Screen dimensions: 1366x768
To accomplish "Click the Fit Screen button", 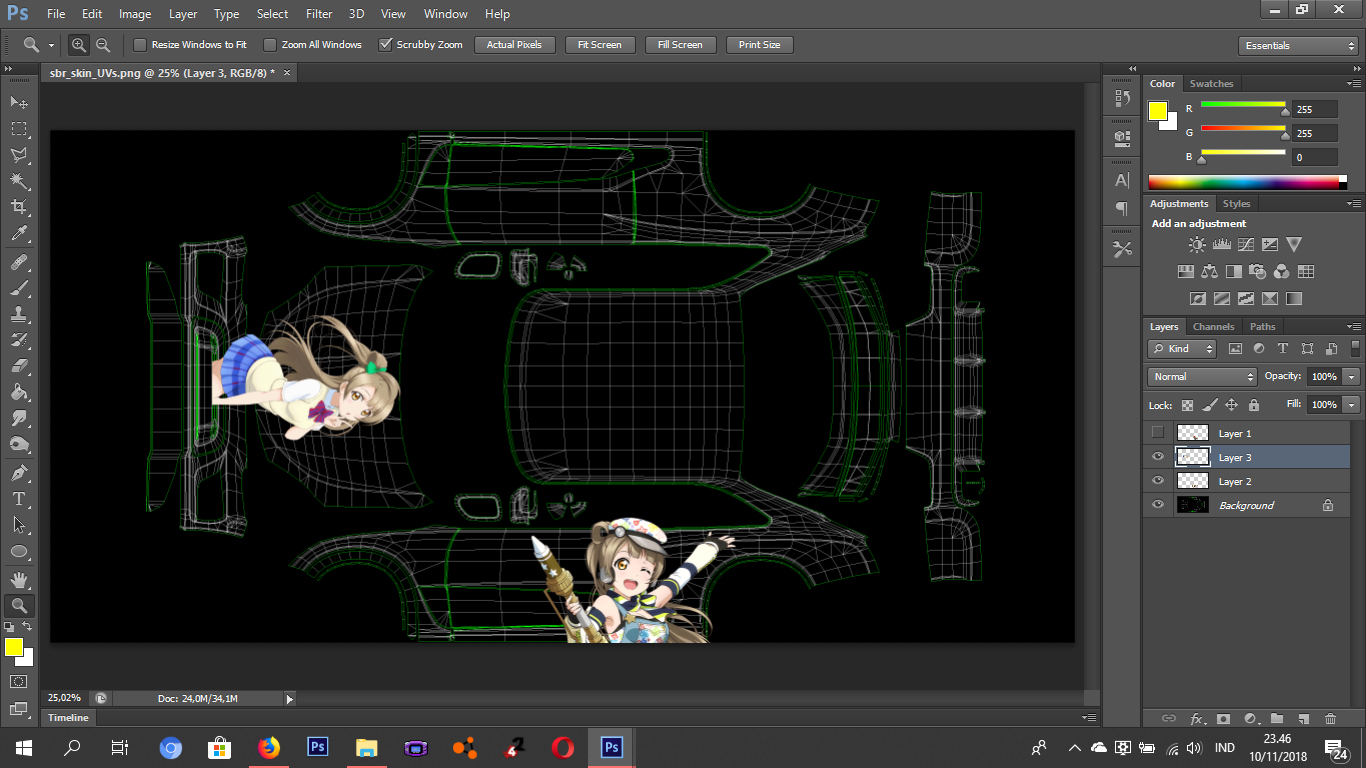I will tap(599, 45).
